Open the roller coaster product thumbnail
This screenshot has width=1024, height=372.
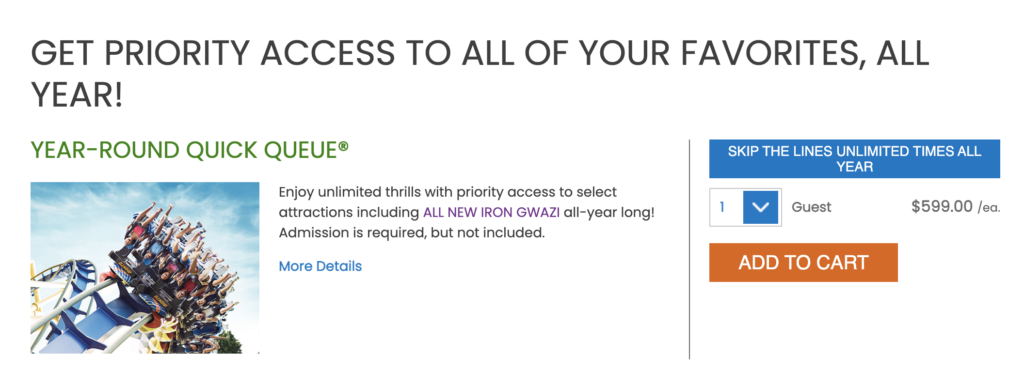point(145,268)
